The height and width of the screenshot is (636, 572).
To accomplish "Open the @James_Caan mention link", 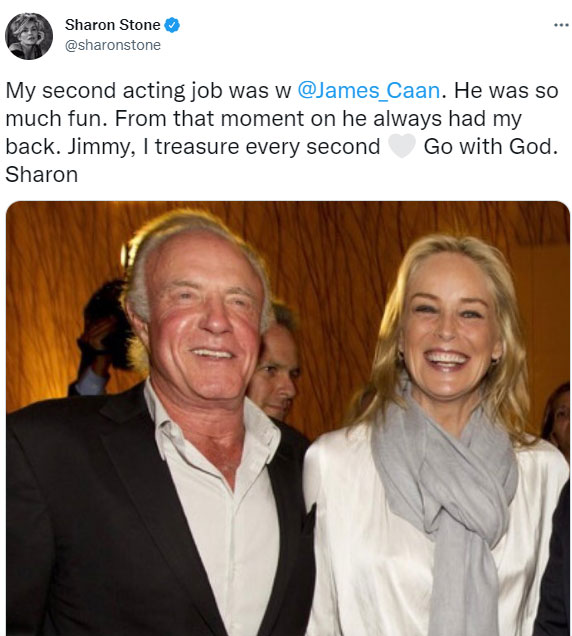I will 369,90.
